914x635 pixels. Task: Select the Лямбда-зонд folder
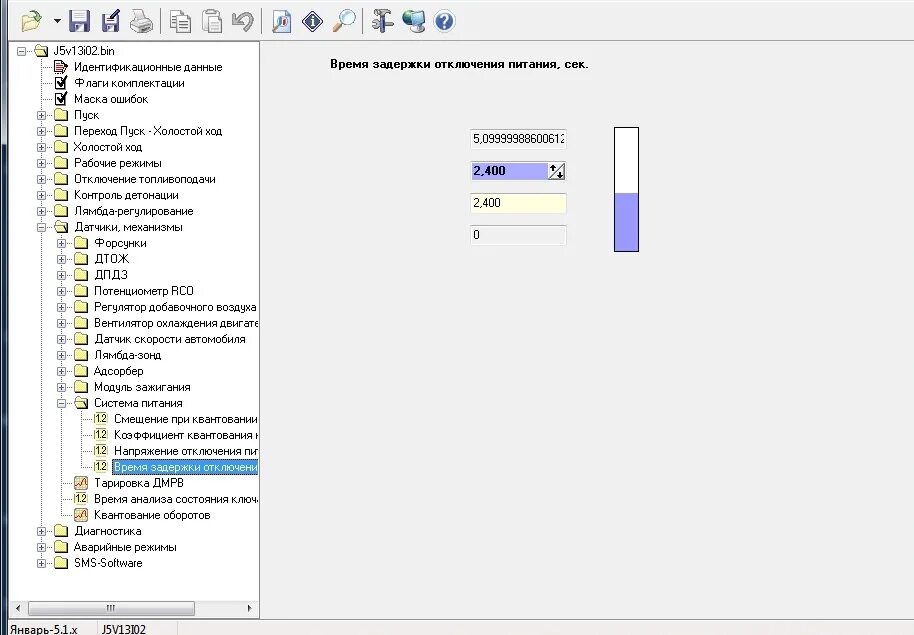[x=127, y=355]
